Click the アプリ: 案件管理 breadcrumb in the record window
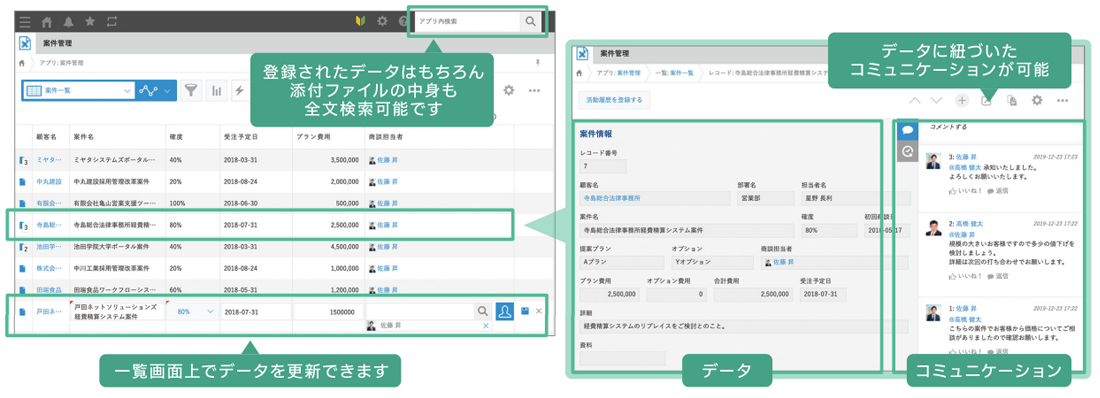Screen dimensions: 1100x398 619,72
